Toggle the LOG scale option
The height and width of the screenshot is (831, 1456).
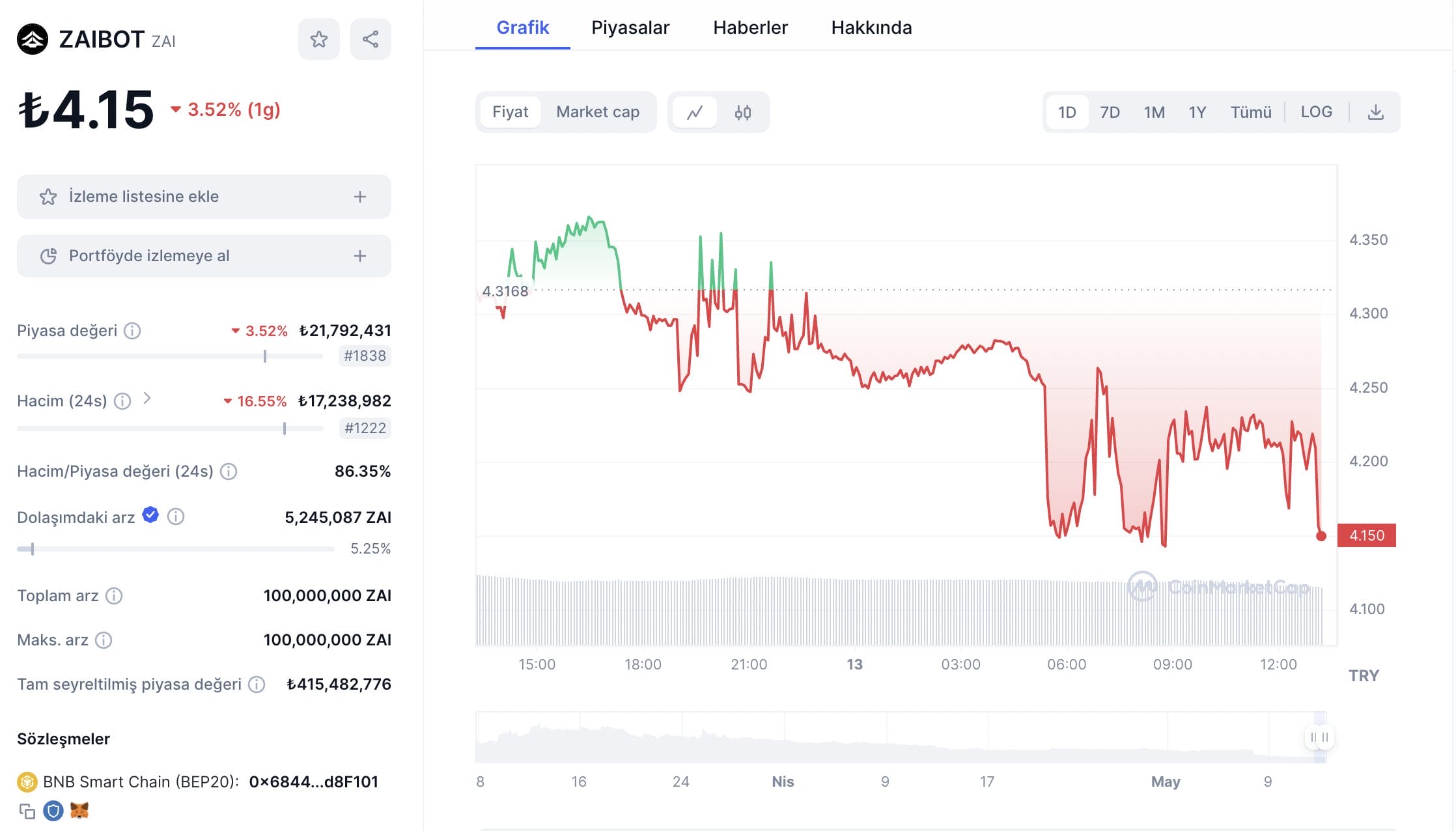click(1316, 112)
